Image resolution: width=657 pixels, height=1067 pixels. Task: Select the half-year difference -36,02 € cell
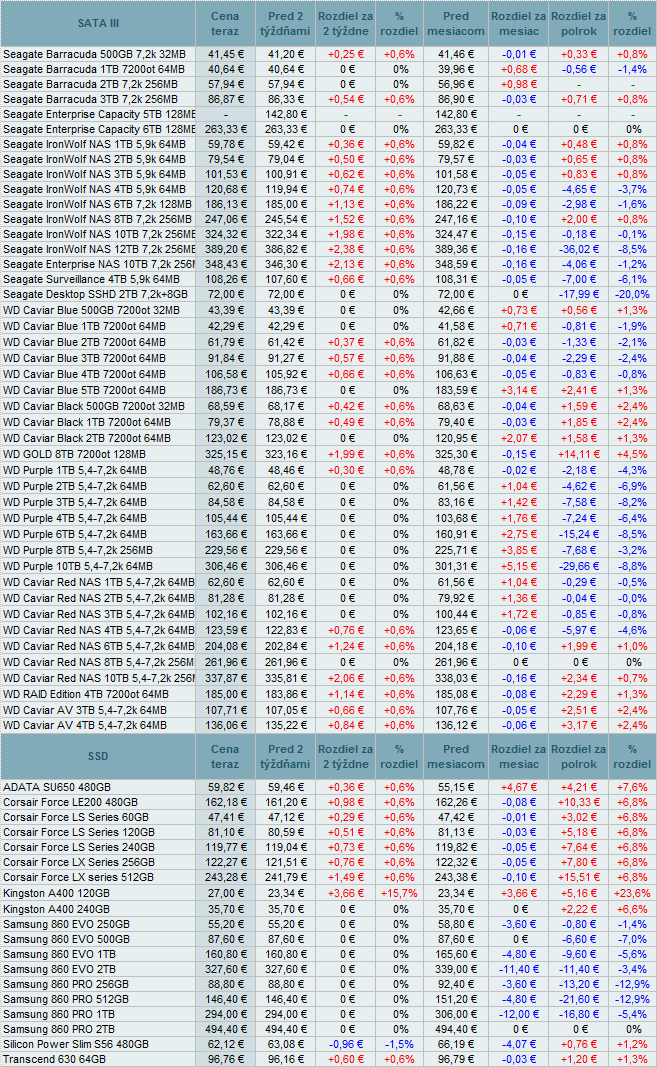pos(579,249)
